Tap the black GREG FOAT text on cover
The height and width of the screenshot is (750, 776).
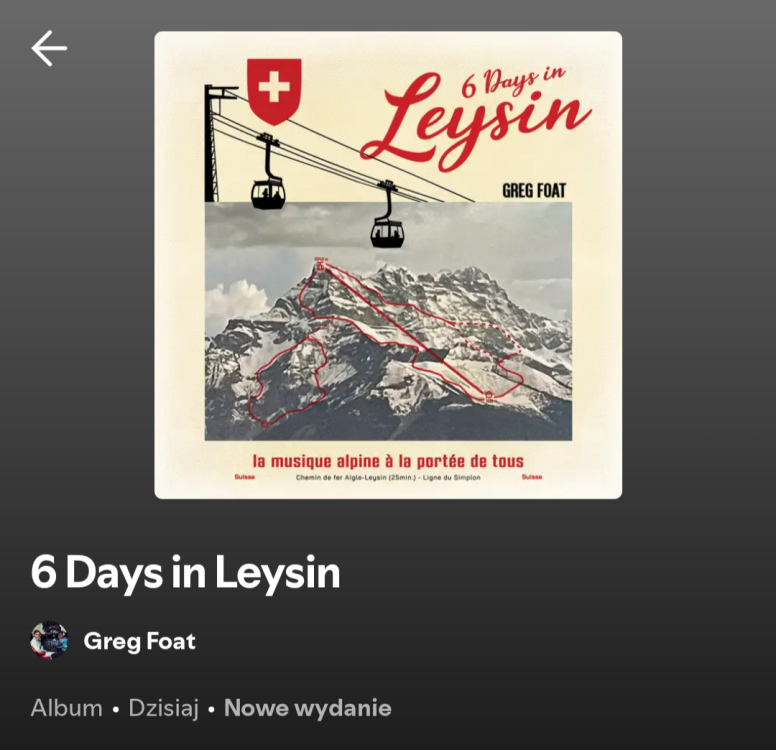point(534,191)
